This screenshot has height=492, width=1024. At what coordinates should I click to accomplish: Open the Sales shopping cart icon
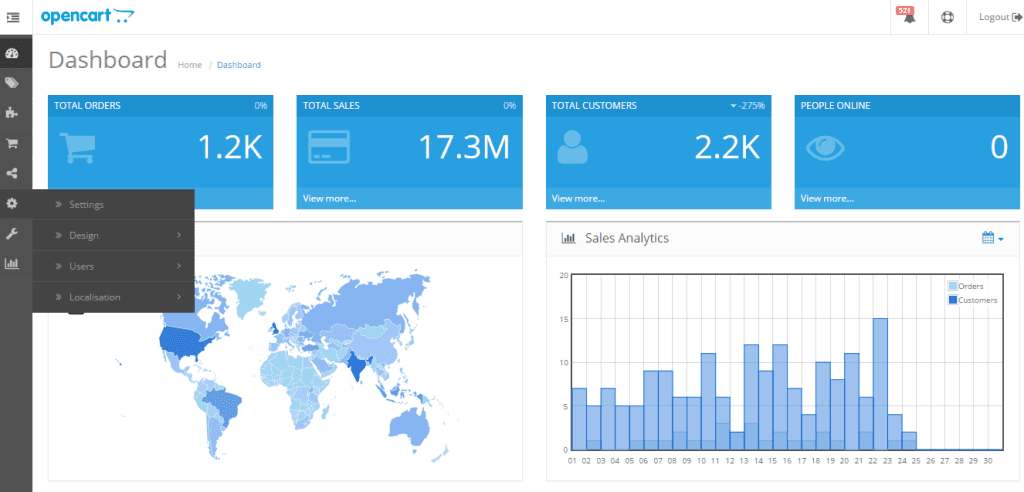(x=12, y=143)
